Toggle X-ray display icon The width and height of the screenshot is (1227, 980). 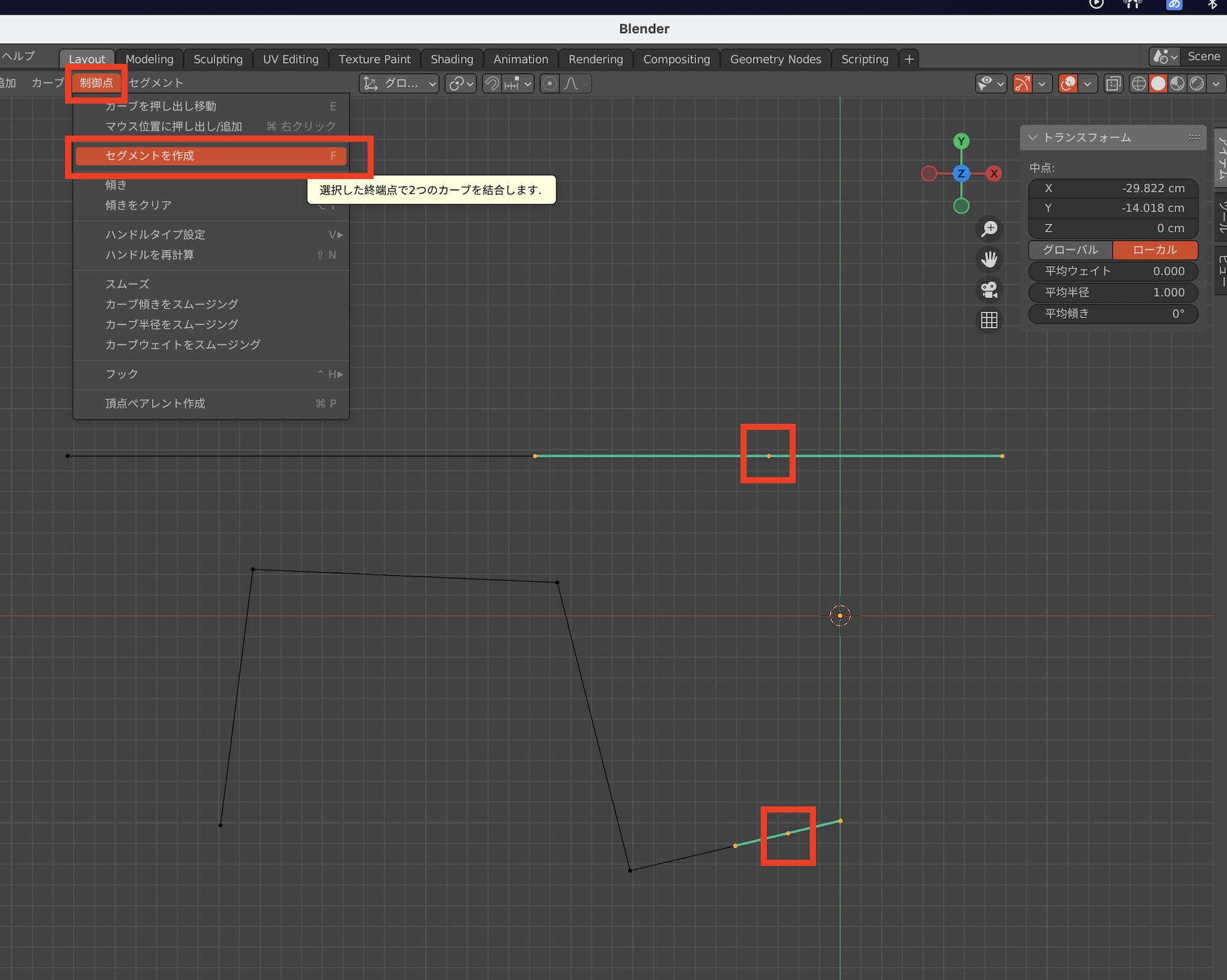tap(1113, 83)
